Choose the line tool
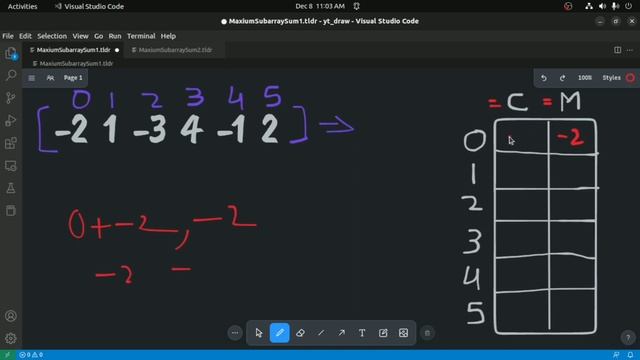Image resolution: width=640 pixels, height=360 pixels. (321, 333)
